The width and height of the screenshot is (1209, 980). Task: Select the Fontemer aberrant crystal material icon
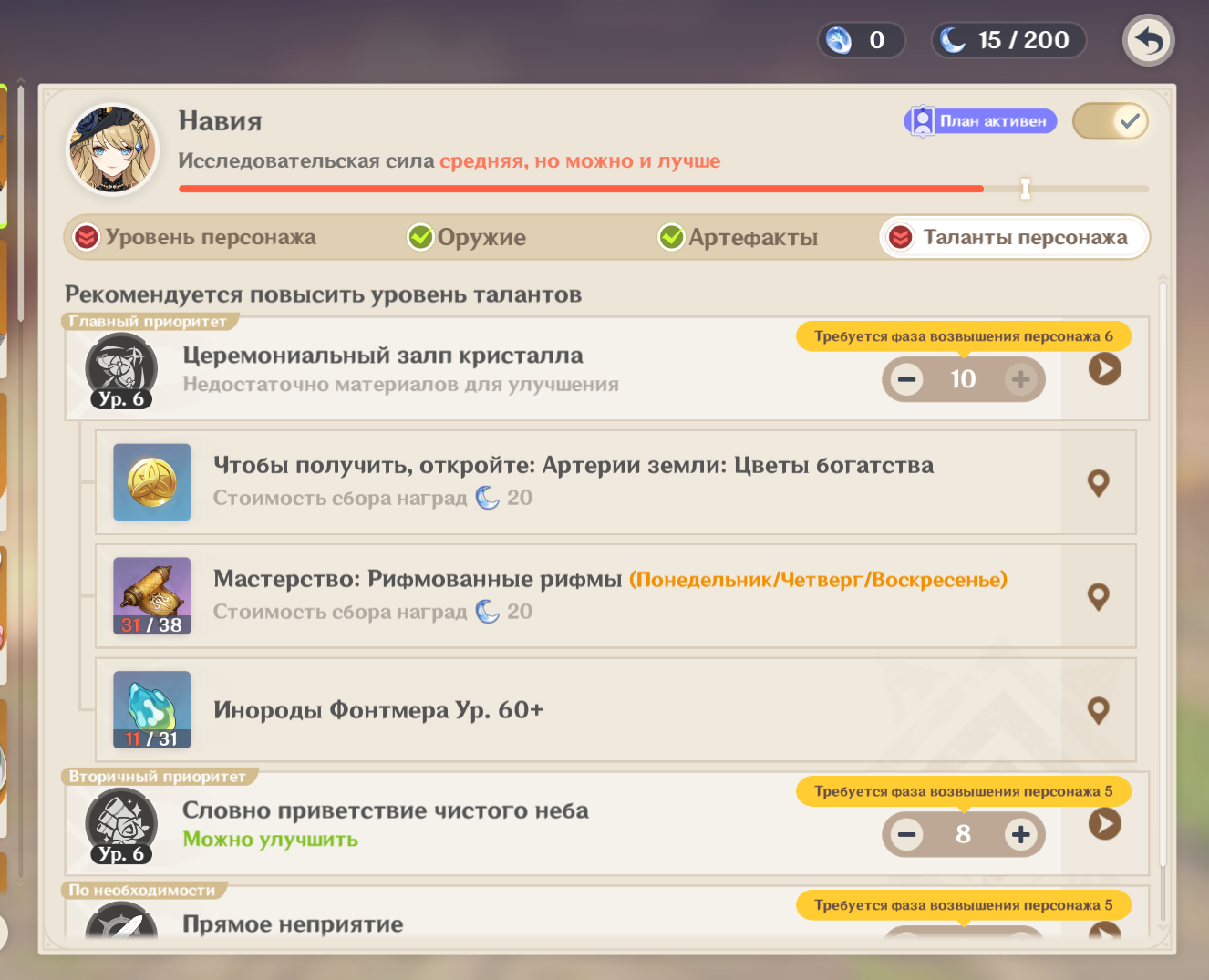(152, 710)
